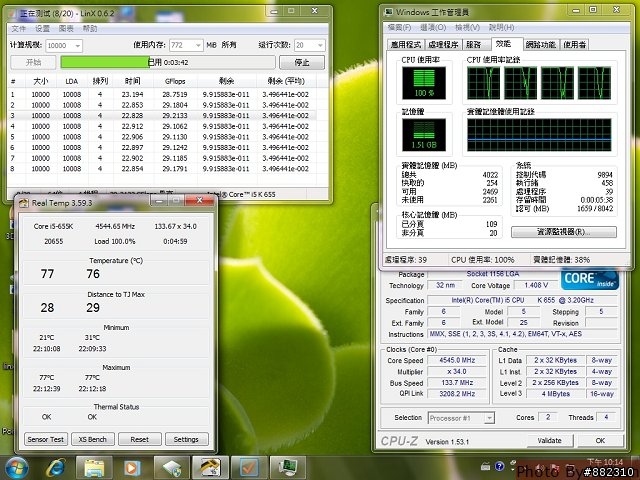This screenshot has width=640, height=480.
Task: Switch to the 使用者 tab in Task Manager
Action: [x=575, y=44]
